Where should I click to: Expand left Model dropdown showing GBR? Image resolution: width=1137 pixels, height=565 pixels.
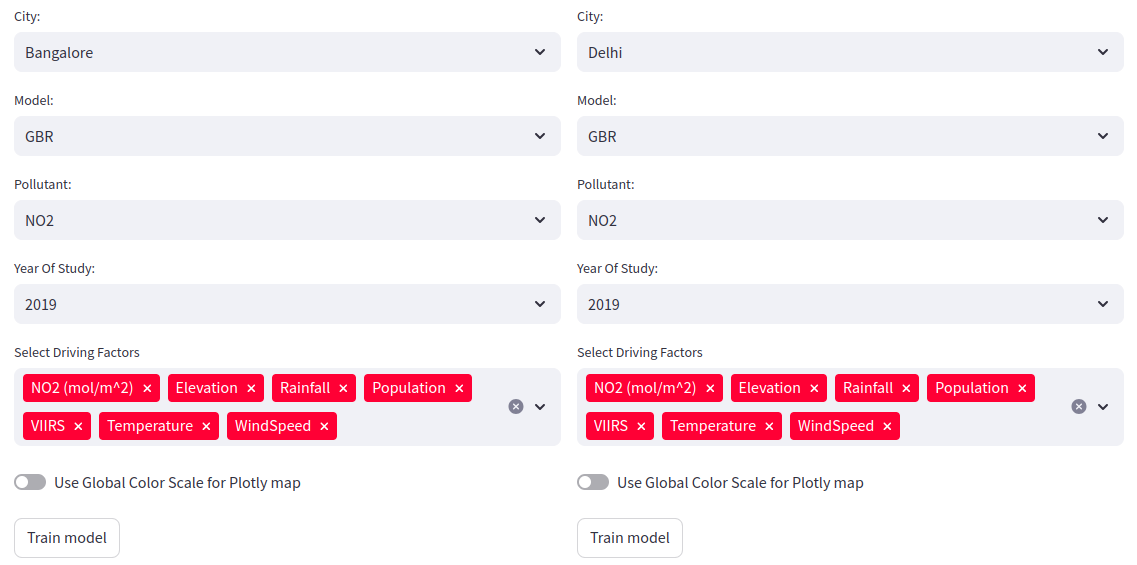(x=287, y=136)
